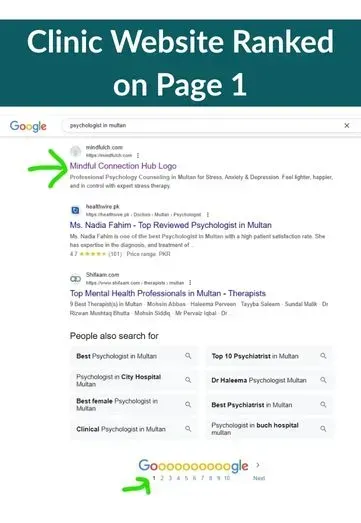Click the search box containing psychologist in multan

point(211,125)
